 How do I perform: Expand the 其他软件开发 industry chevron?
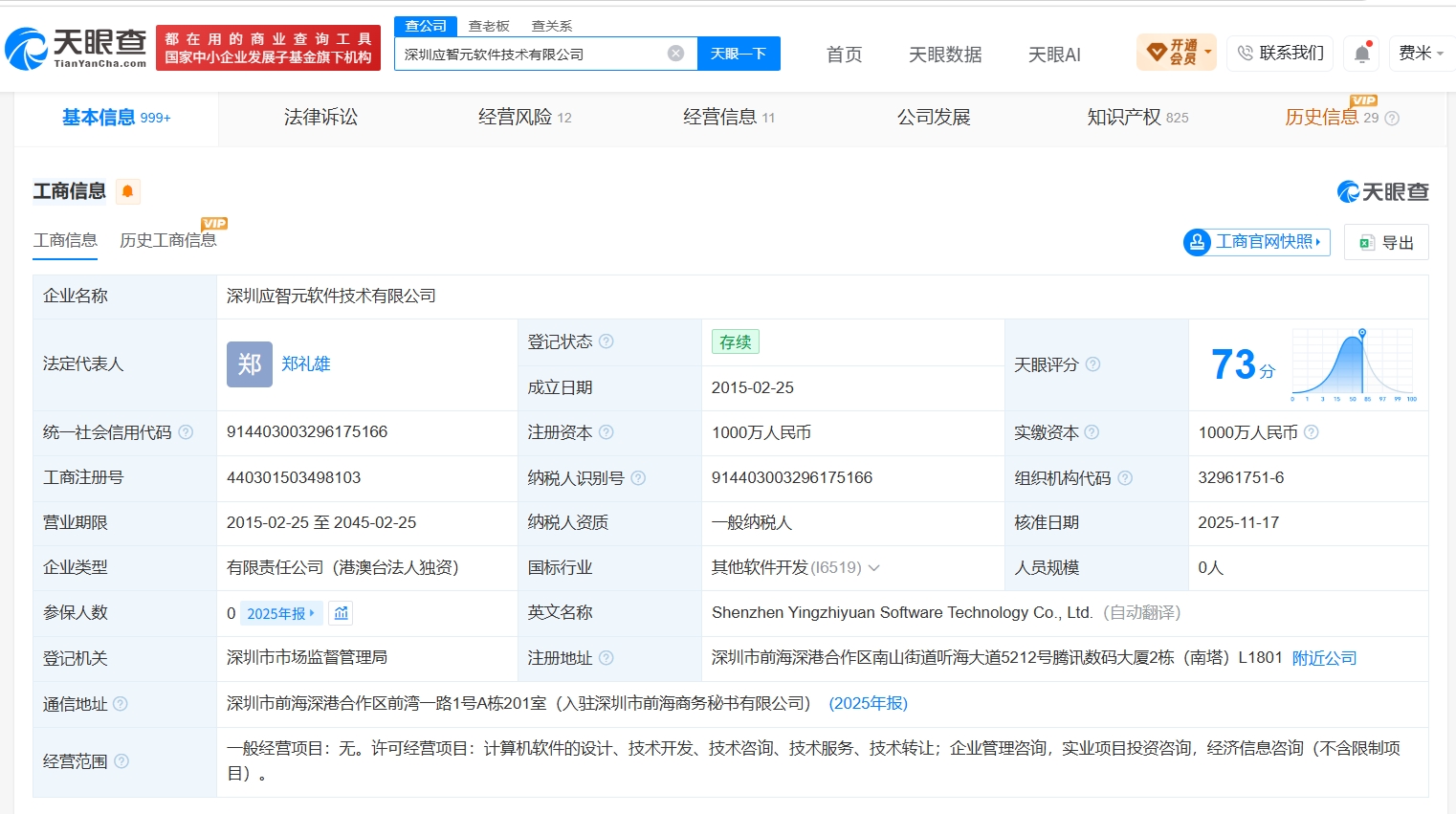pos(873,568)
